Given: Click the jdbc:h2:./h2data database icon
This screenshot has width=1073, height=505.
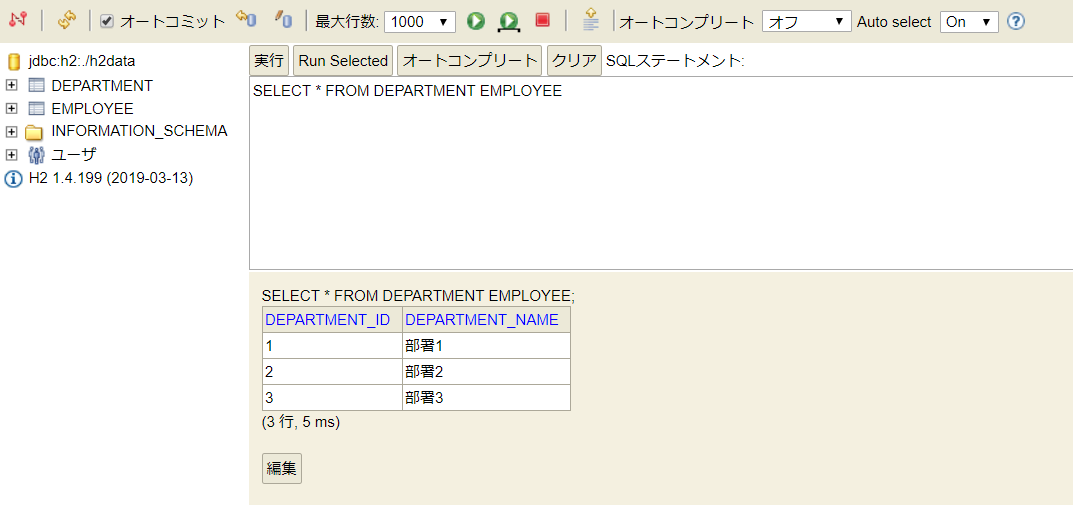Looking at the screenshot, I should [x=14, y=62].
